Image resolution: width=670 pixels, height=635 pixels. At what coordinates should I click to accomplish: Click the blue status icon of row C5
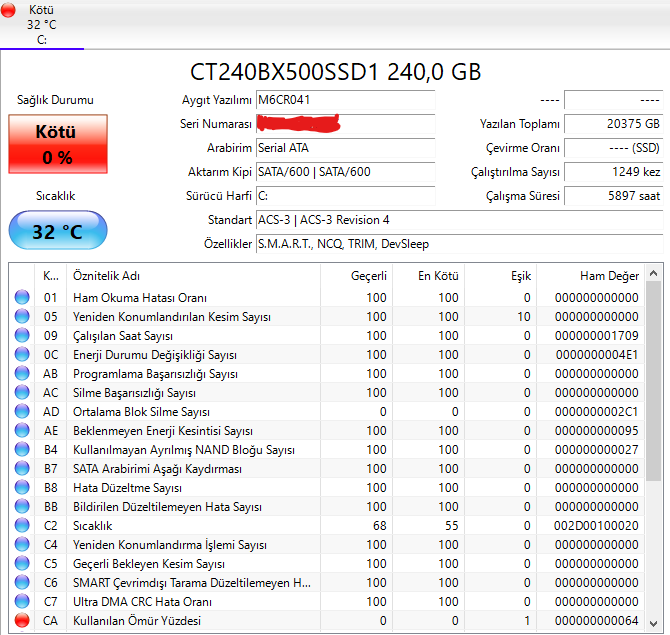click(22, 563)
